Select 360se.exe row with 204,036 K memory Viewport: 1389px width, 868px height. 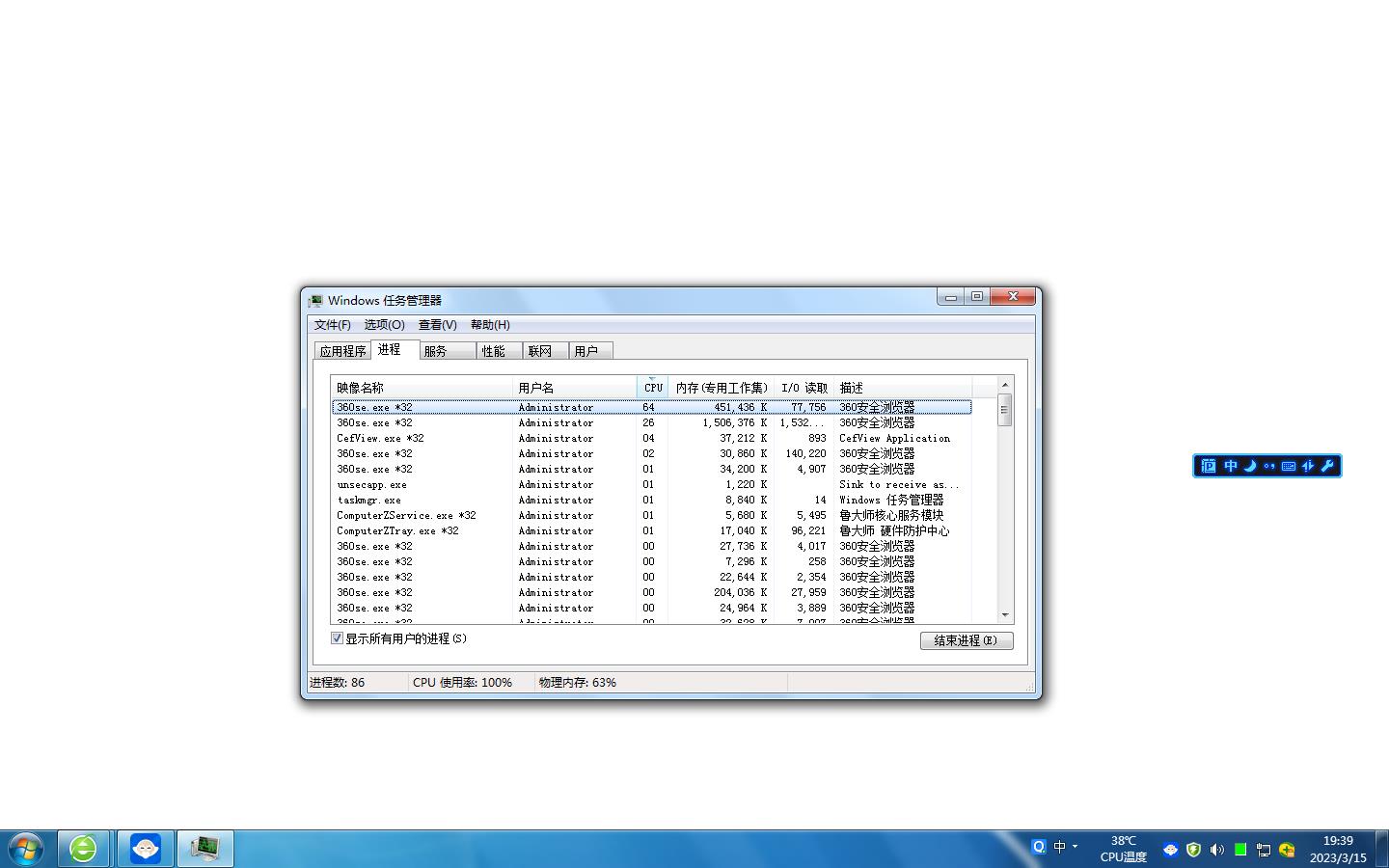pos(651,592)
